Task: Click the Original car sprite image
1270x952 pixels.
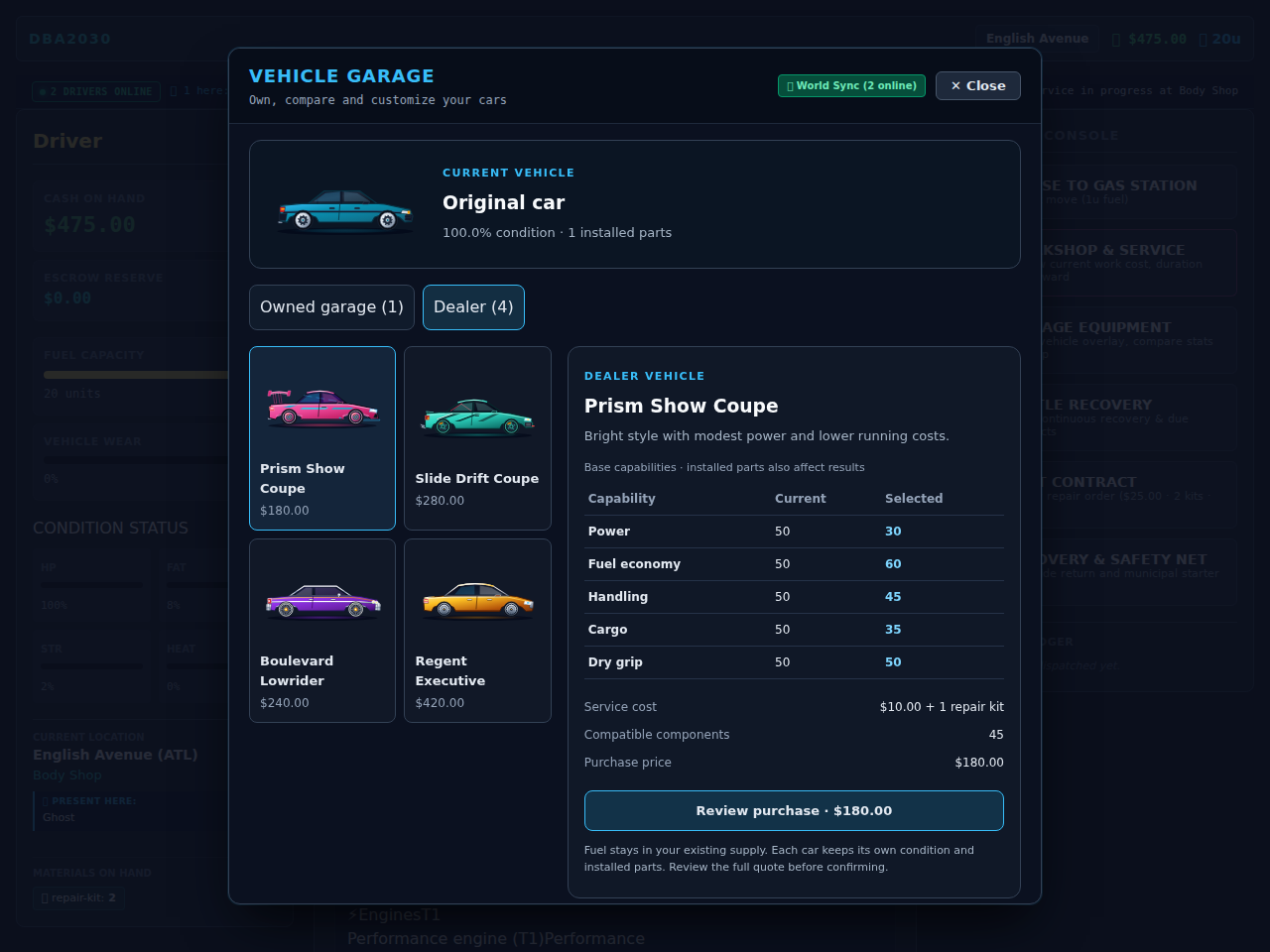Action: [344, 209]
